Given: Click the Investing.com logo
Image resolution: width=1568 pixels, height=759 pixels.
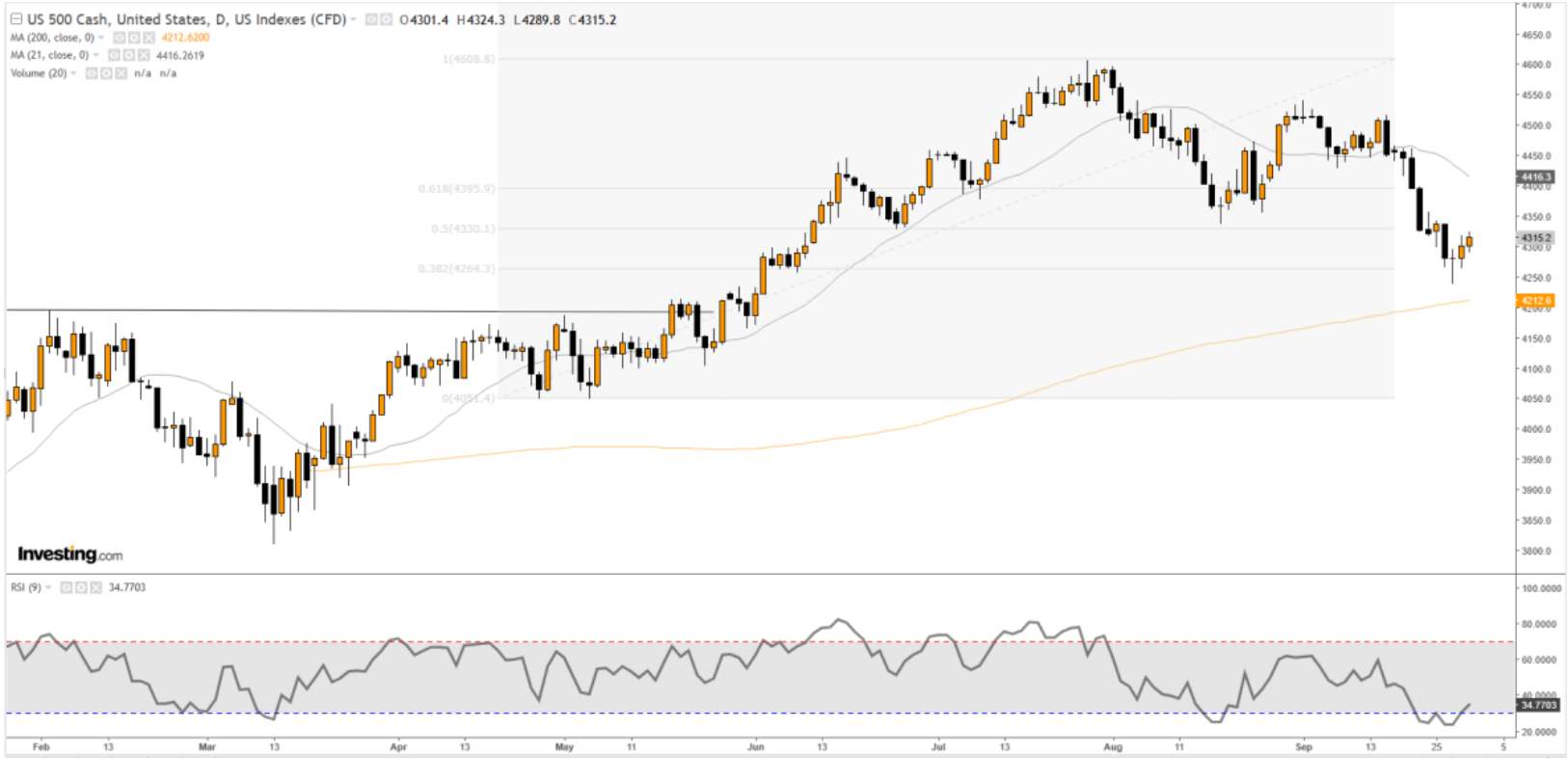Looking at the screenshot, I should (69, 555).
